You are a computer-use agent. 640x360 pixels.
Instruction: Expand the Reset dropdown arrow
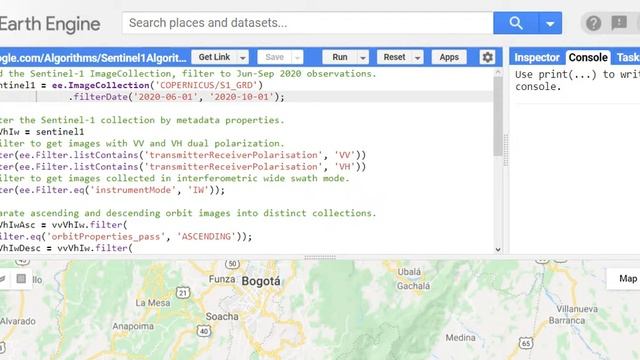pos(418,58)
